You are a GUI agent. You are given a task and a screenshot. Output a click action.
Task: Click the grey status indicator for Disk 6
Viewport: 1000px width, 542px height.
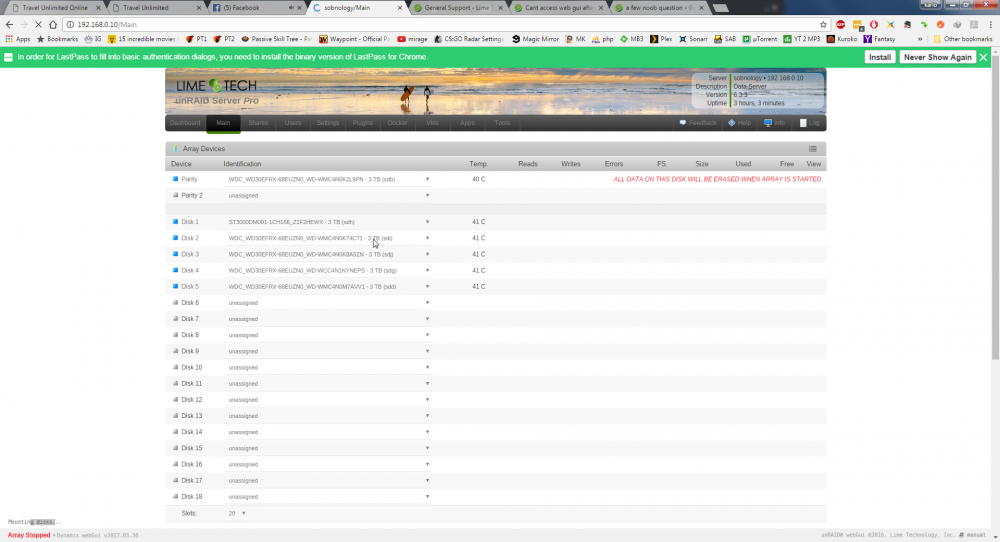coord(175,302)
